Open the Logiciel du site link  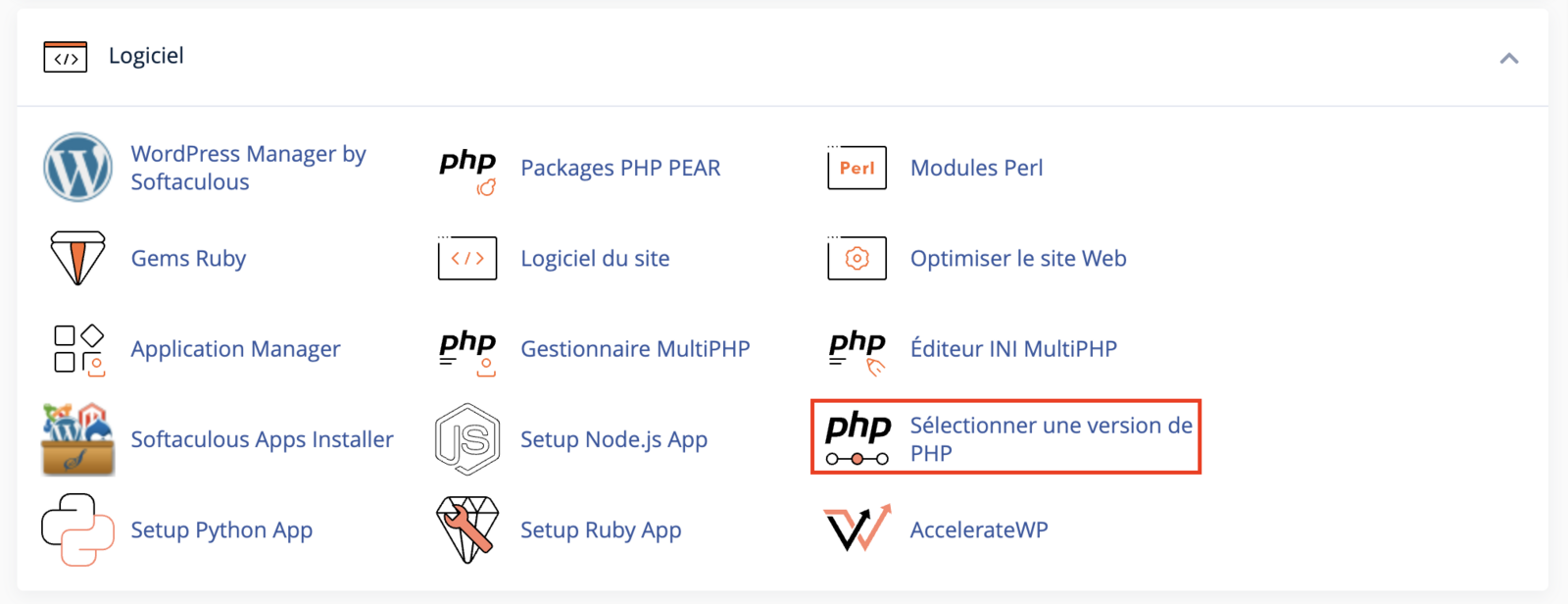click(x=595, y=259)
